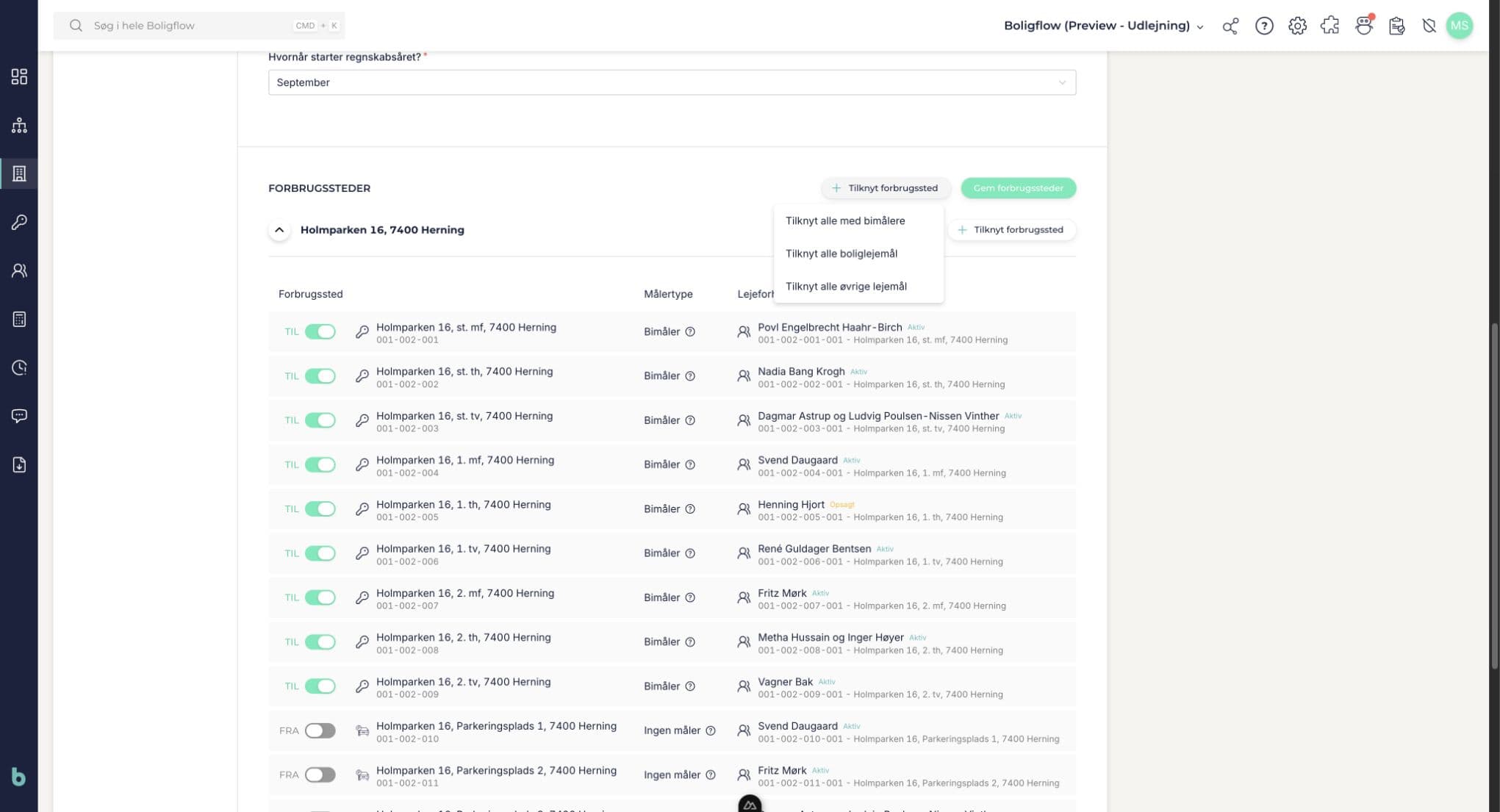The image size is (1500, 812).
Task: Open the clipboard tasks icon
Action: coord(1397,26)
